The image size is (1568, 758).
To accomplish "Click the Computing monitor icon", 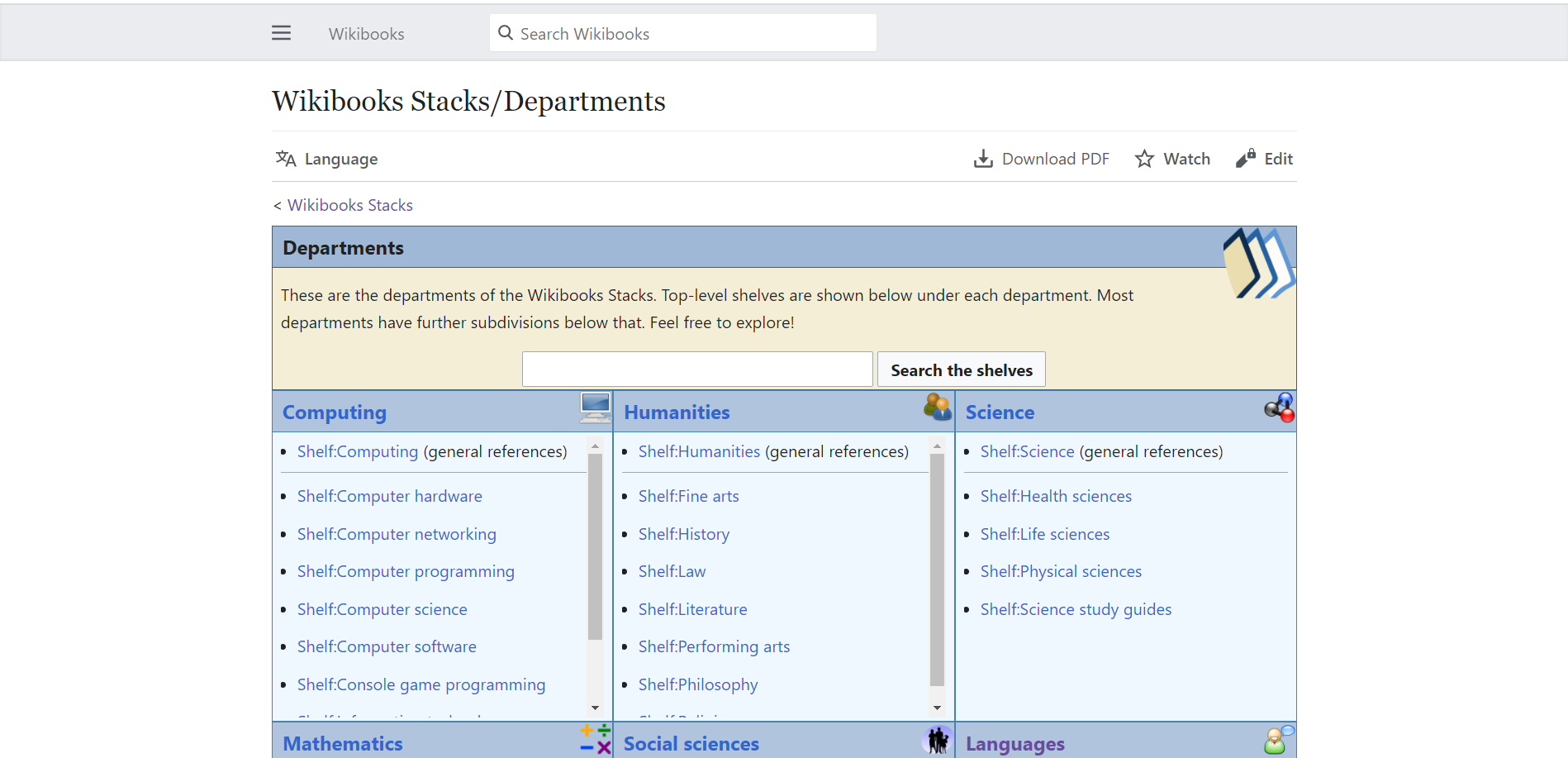I will click(595, 407).
